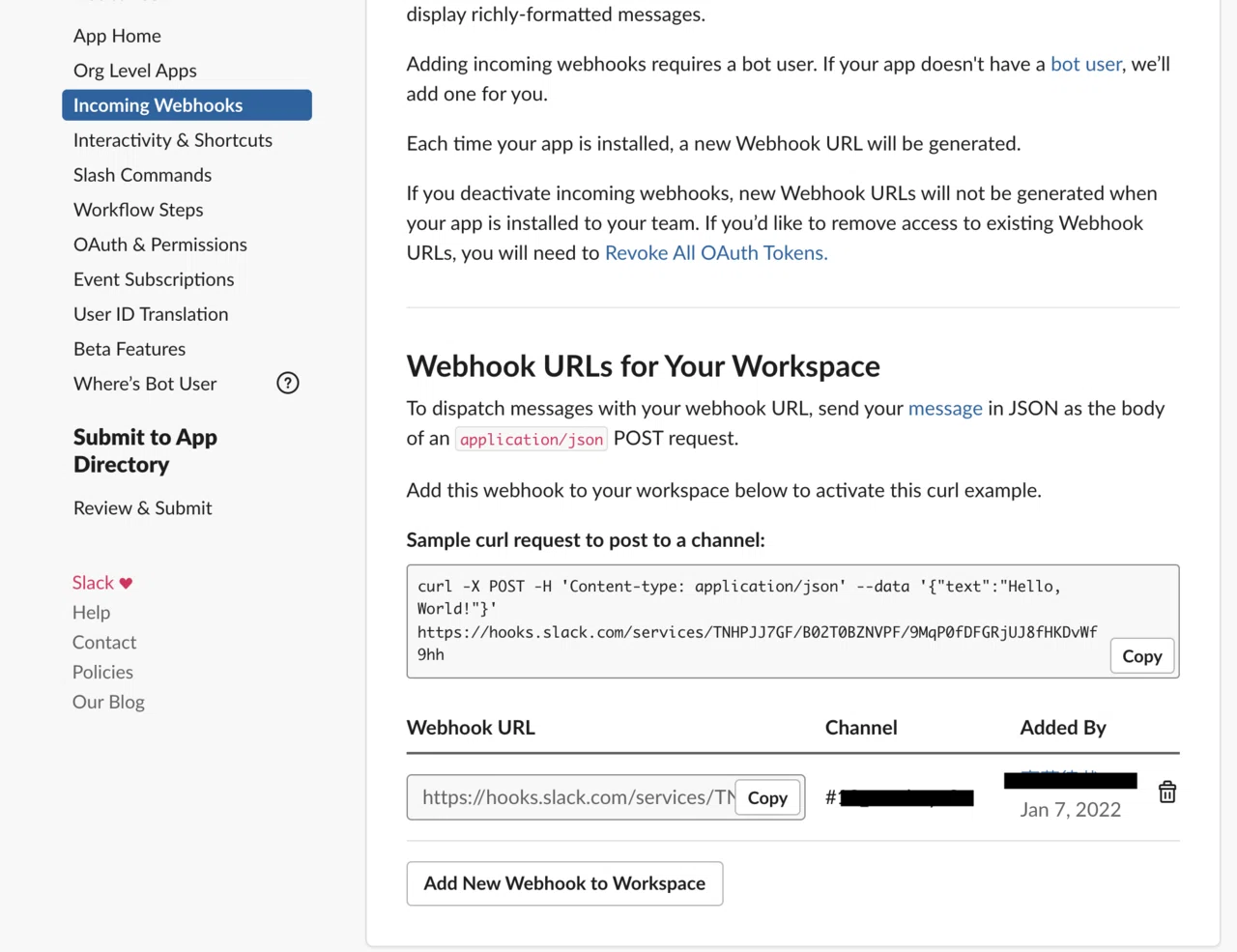The height and width of the screenshot is (952, 1237).
Task: Follow the bot user link
Action: click(1086, 64)
